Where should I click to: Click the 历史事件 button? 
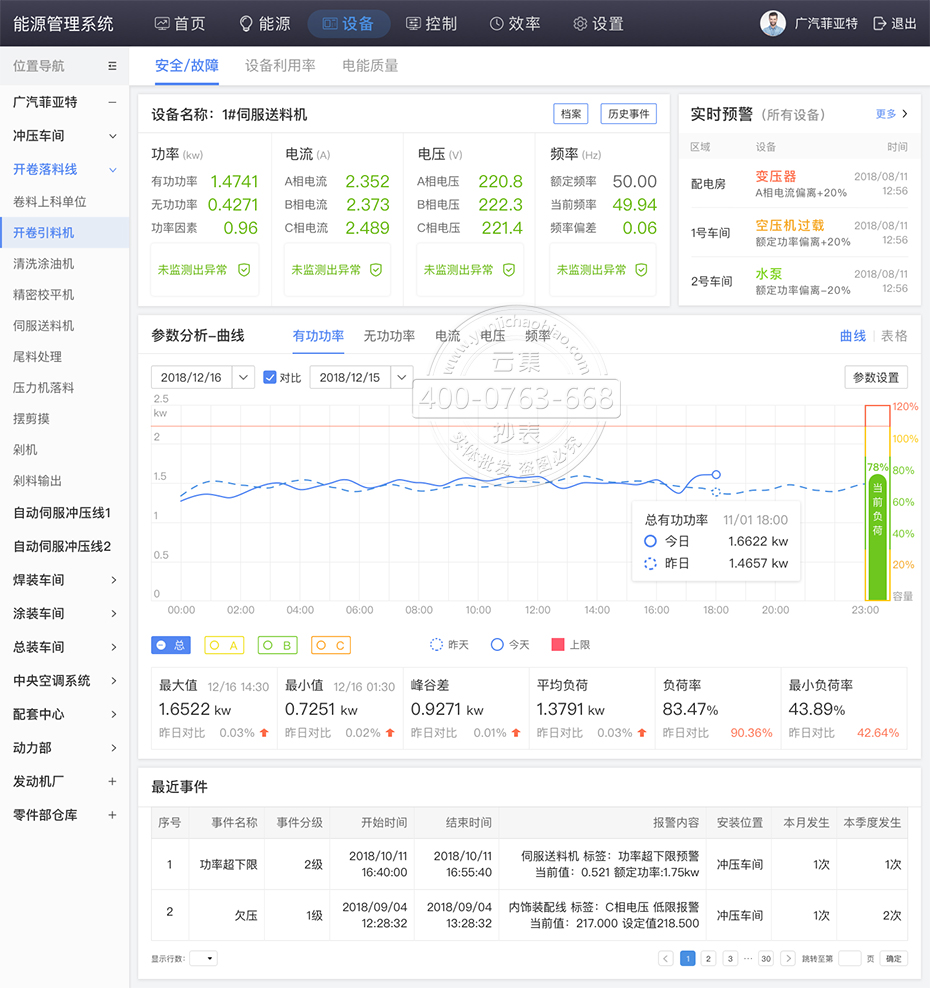coord(629,114)
